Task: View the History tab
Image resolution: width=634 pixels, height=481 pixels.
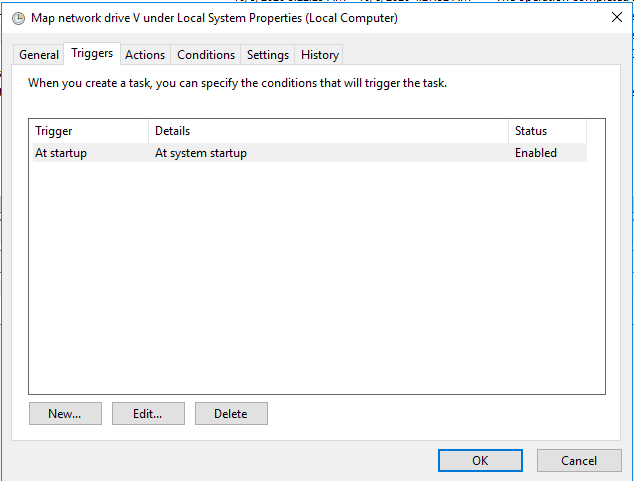Action: tap(320, 55)
